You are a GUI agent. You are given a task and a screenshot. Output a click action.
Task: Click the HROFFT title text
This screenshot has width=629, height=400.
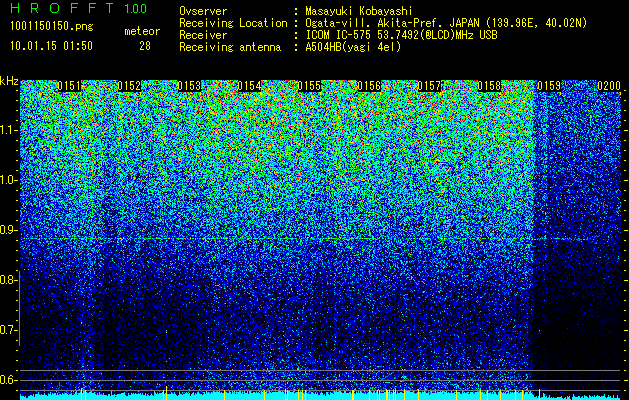[62, 8]
